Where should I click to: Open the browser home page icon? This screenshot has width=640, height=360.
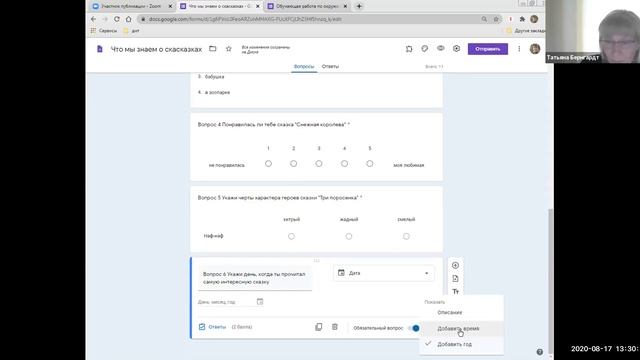click(129, 19)
